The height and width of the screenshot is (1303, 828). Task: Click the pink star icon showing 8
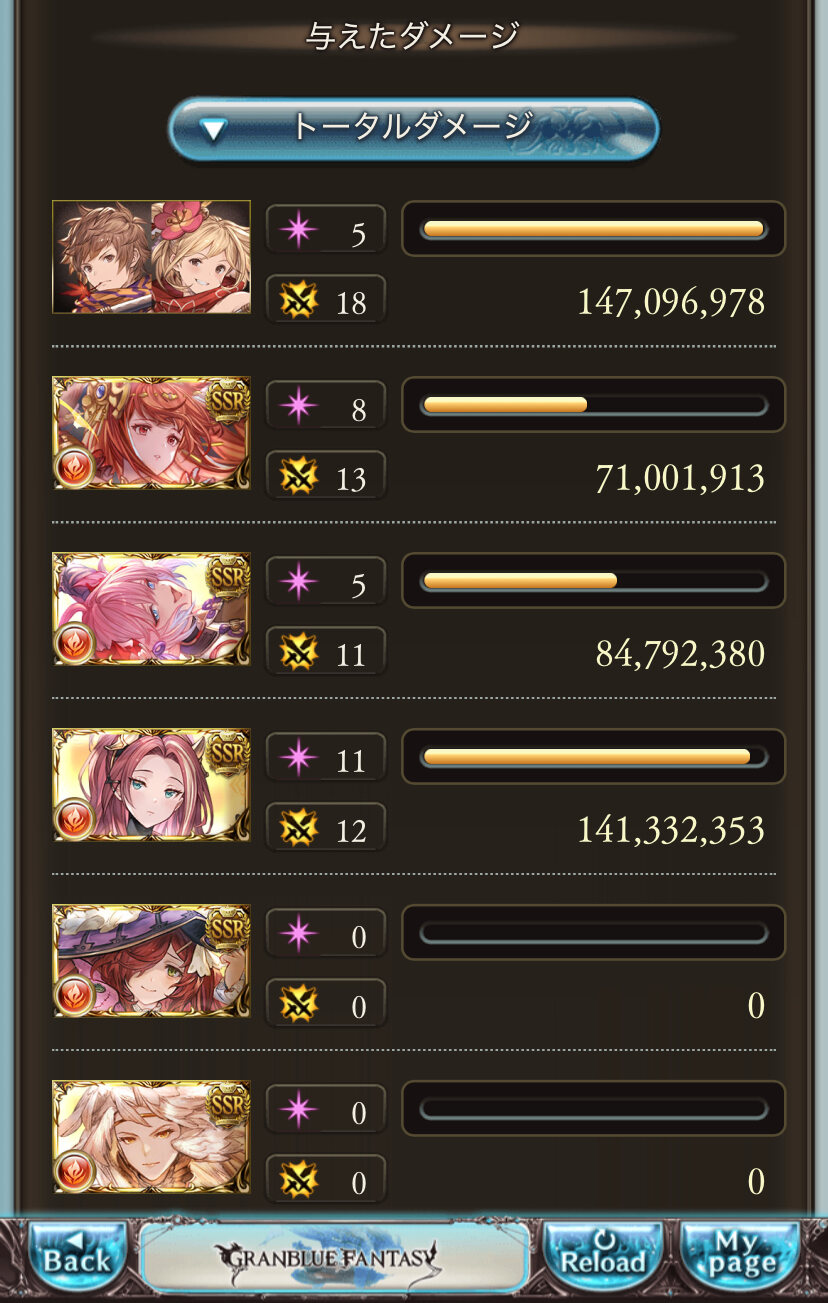tap(298, 406)
